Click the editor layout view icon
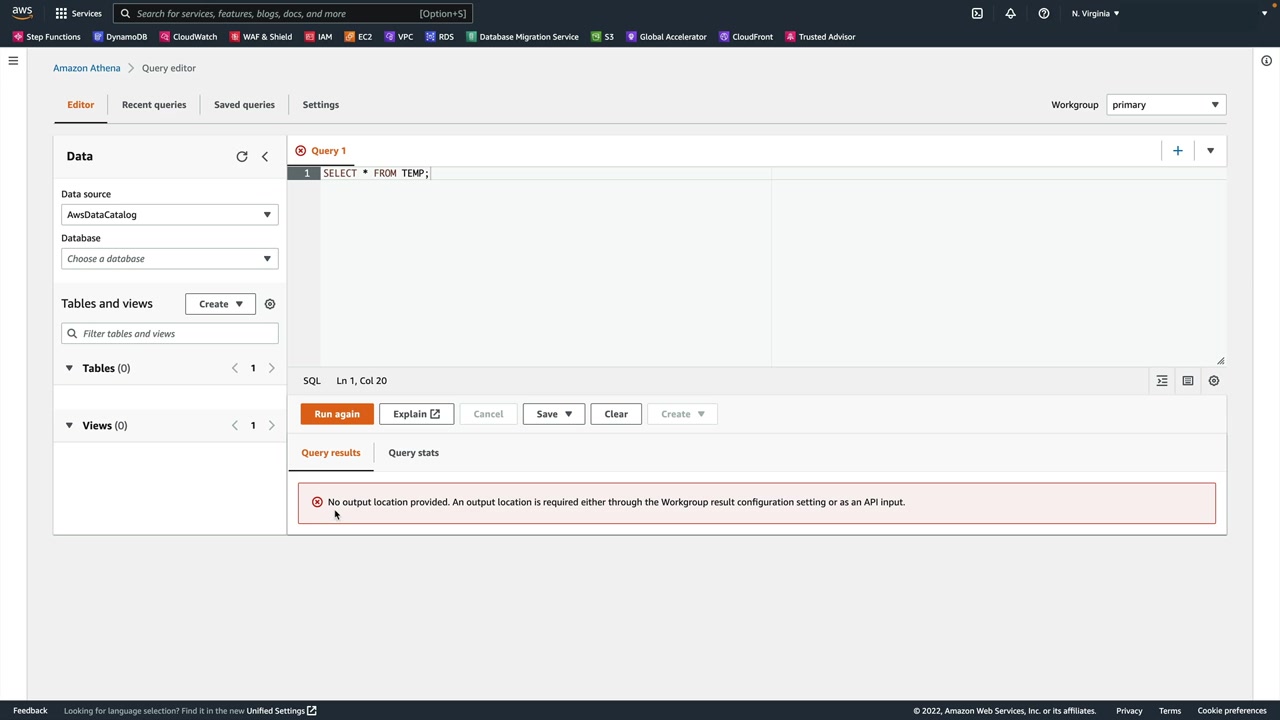The image size is (1280, 720). 1188,381
